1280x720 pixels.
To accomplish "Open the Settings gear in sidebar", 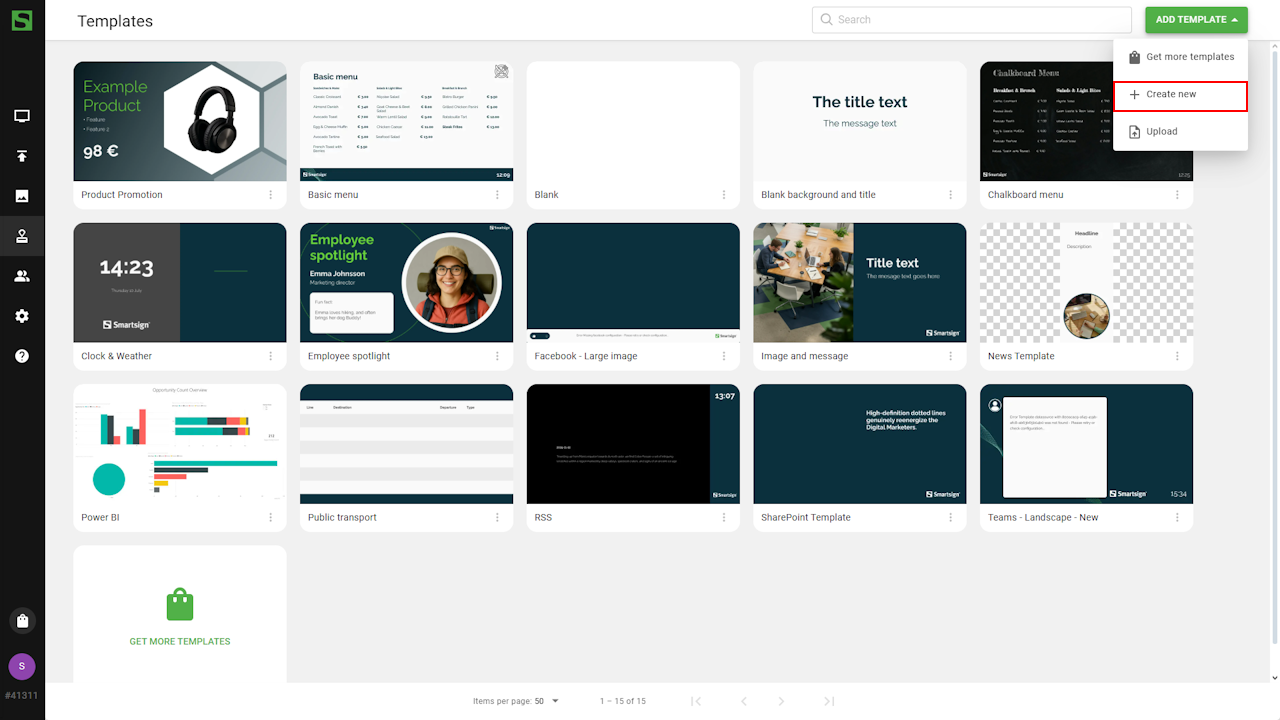I will click(x=22, y=316).
